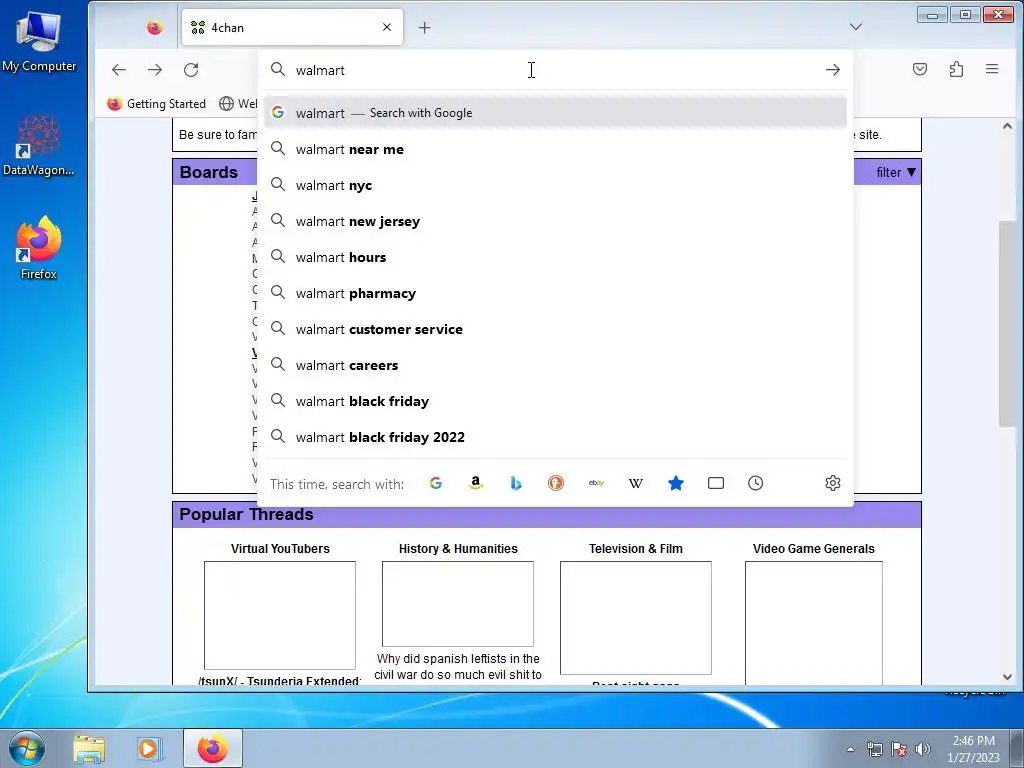Viewport: 1024px width, 768px height.
Task: Search this time with Amazon icon
Action: pyautogui.click(x=475, y=483)
